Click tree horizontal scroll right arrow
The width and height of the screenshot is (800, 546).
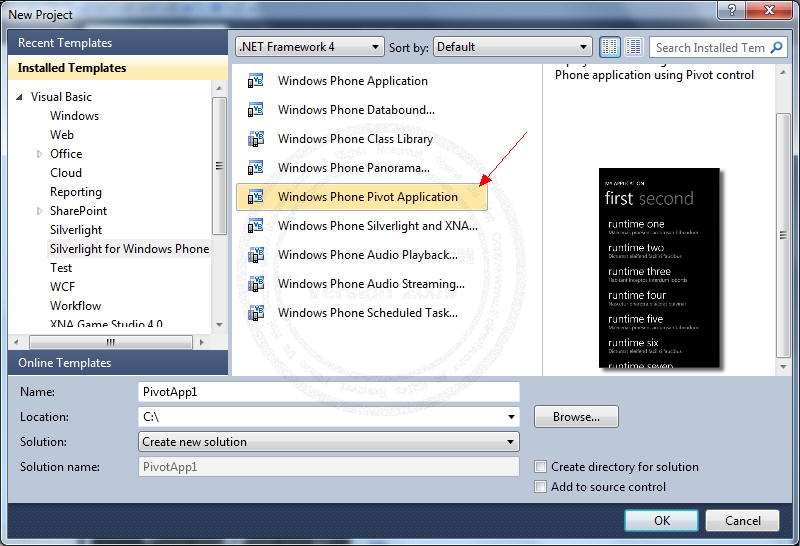coord(202,342)
